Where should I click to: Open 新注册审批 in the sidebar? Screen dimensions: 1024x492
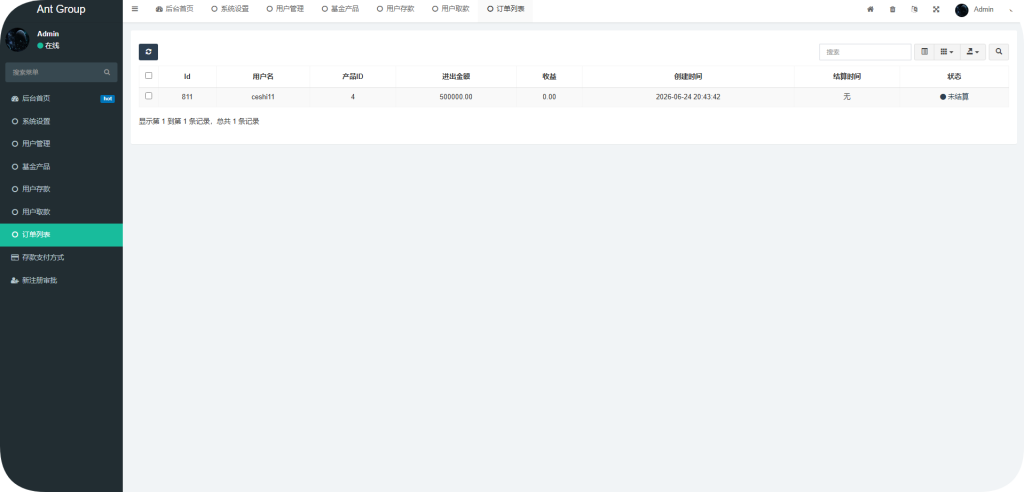click(61, 280)
